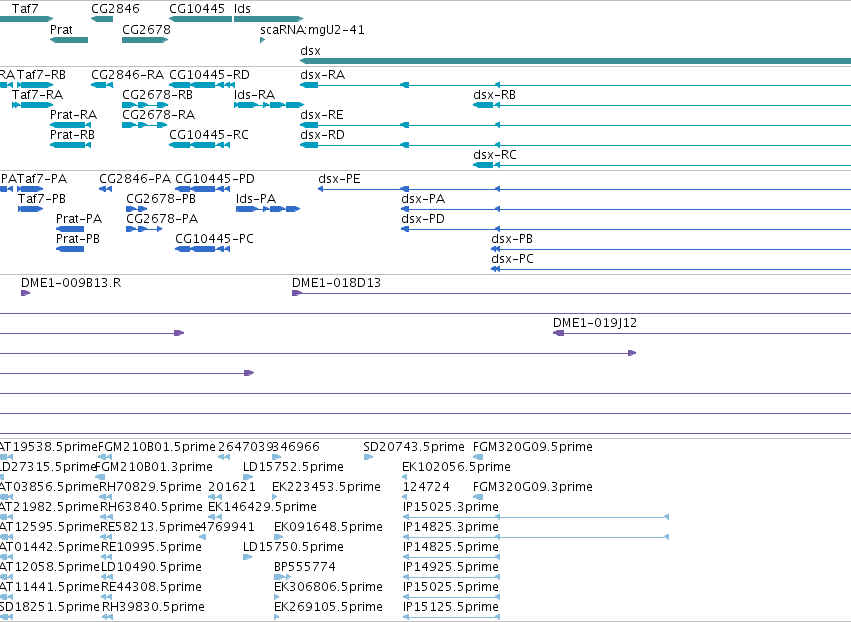Click the Prat-RB transcript label
This screenshot has height=622, width=851.
pyautogui.click(x=72, y=135)
